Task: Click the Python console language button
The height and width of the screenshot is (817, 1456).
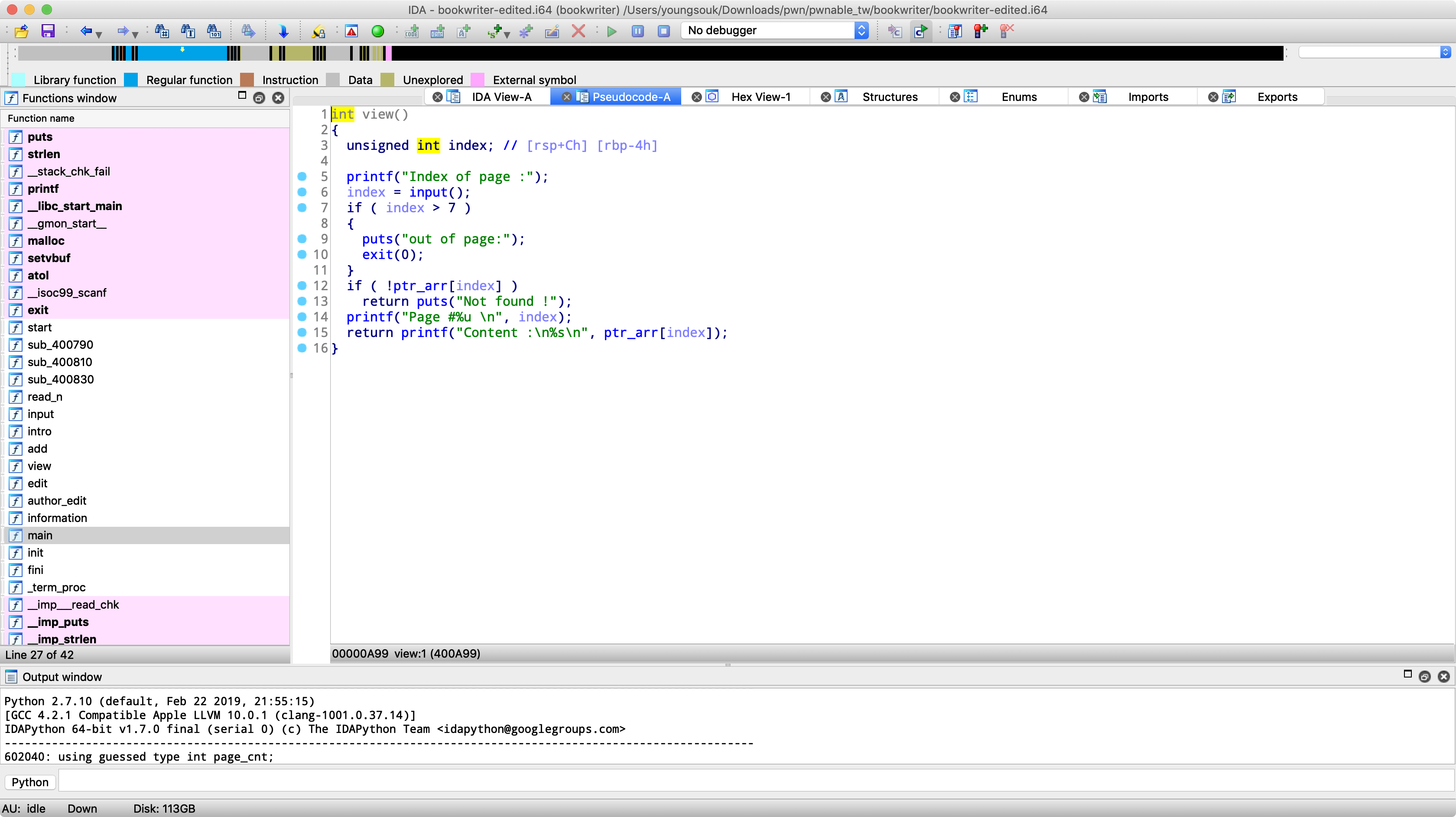Action: [x=30, y=782]
